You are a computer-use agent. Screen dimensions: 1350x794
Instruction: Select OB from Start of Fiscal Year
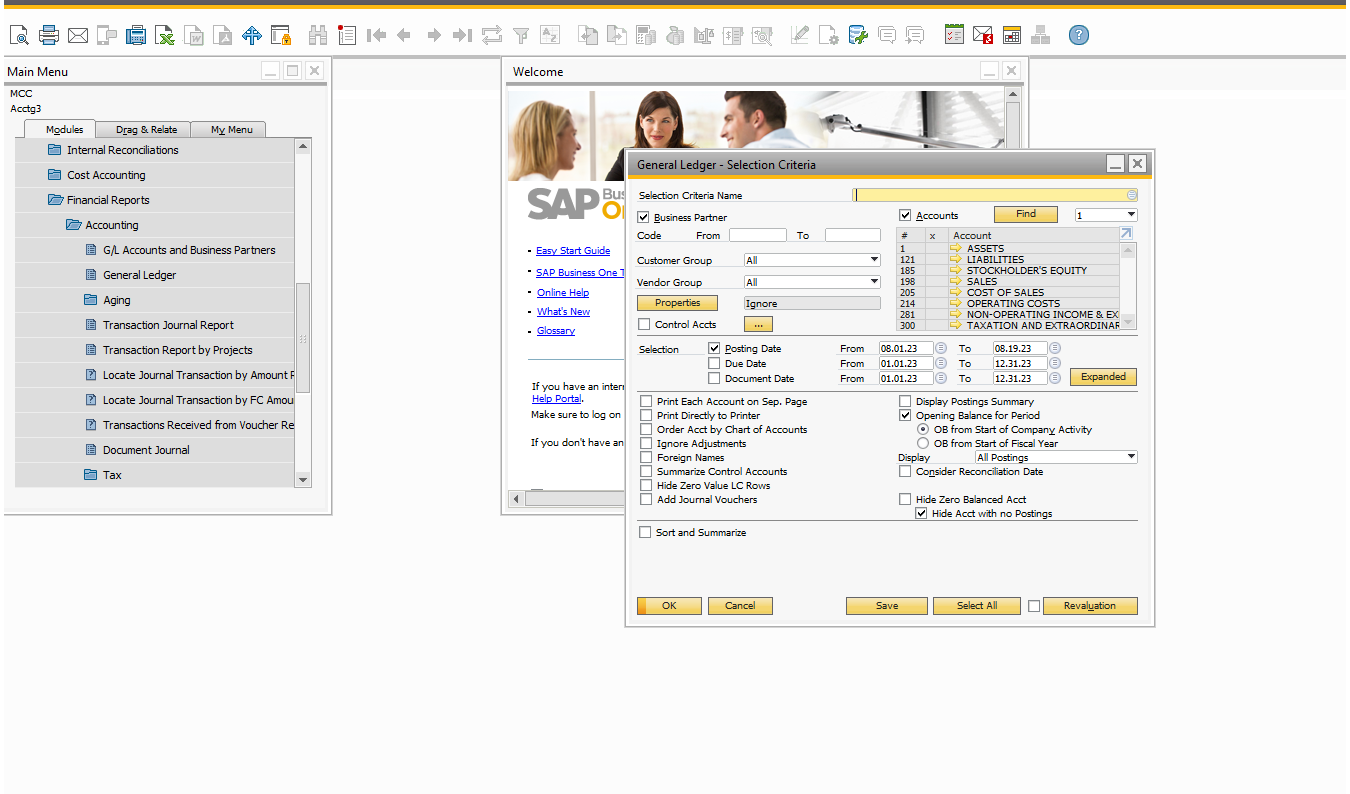click(x=924, y=444)
